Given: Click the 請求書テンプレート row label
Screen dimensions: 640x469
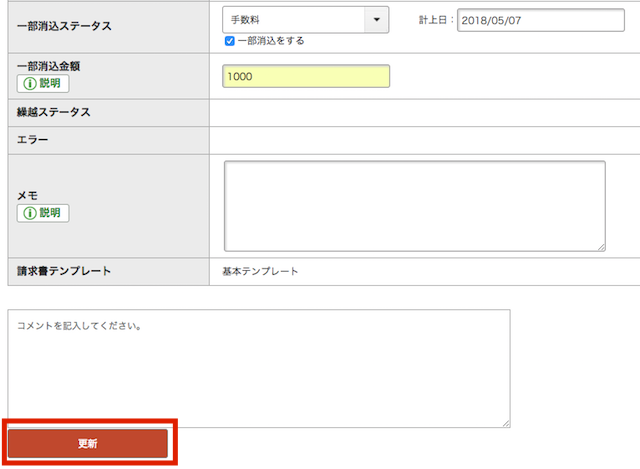Looking at the screenshot, I should 64,271.
